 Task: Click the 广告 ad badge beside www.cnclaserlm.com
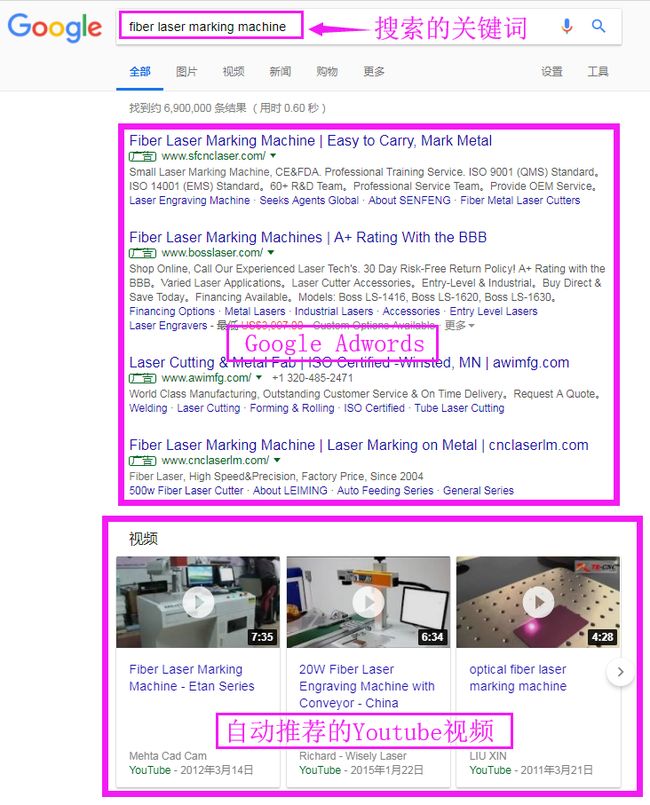click(x=142, y=461)
